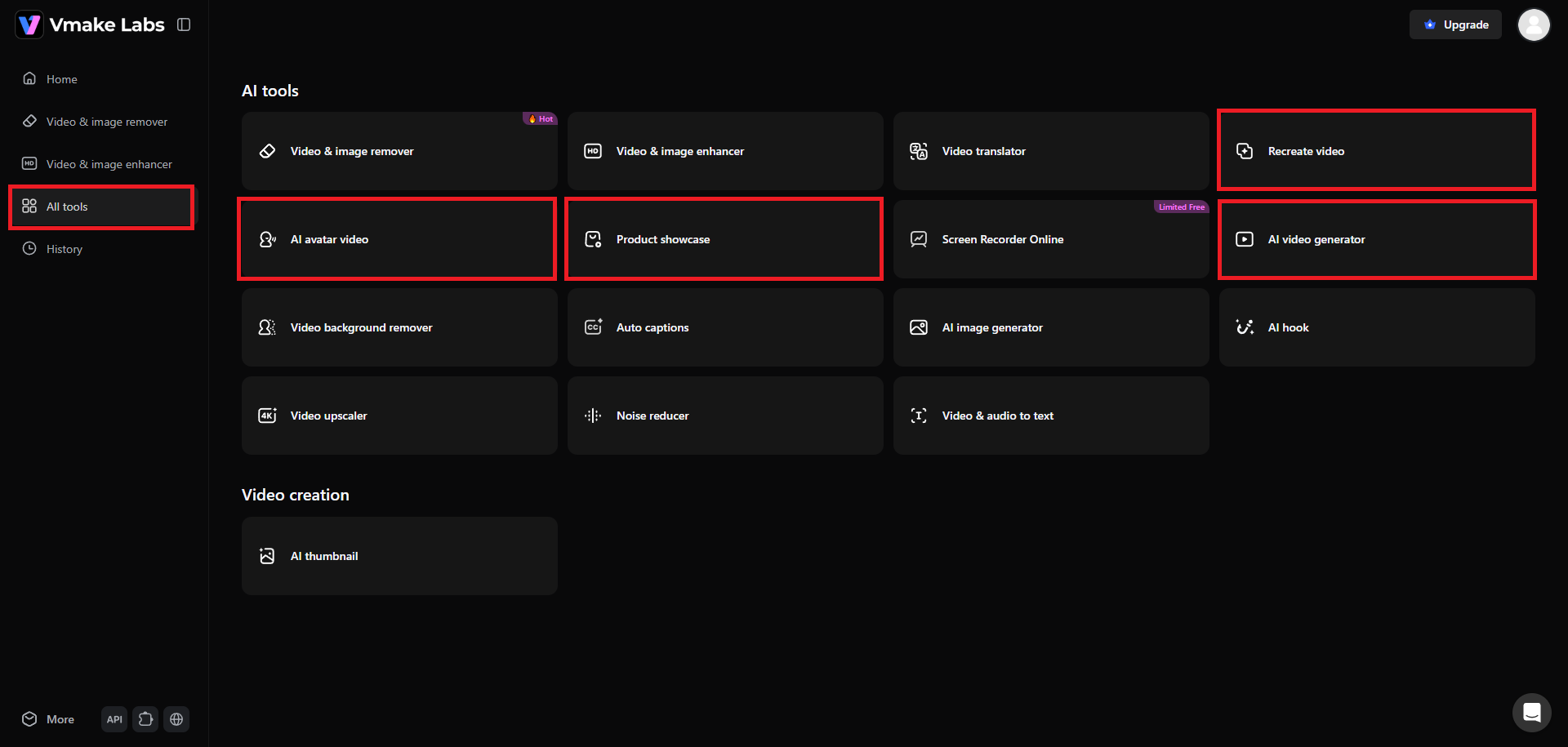Click the Vmake Labs logo icon
Screen dimensions: 1568x747
point(29,24)
